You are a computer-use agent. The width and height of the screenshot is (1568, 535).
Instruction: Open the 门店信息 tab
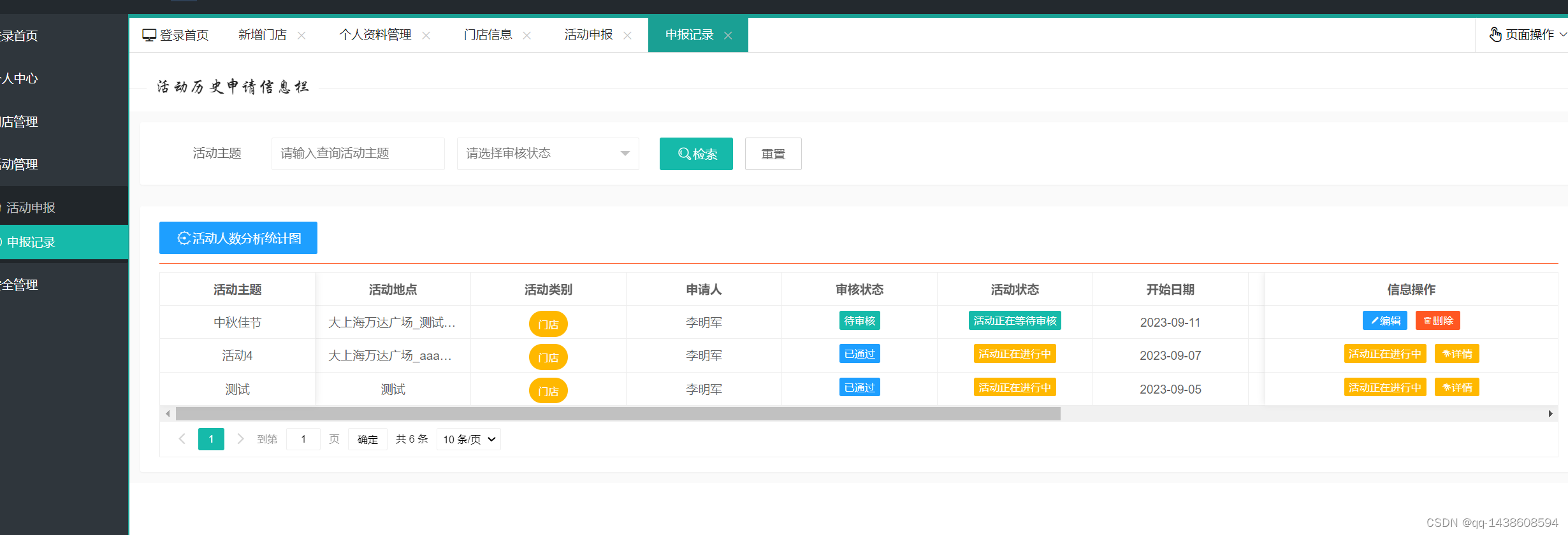point(488,35)
